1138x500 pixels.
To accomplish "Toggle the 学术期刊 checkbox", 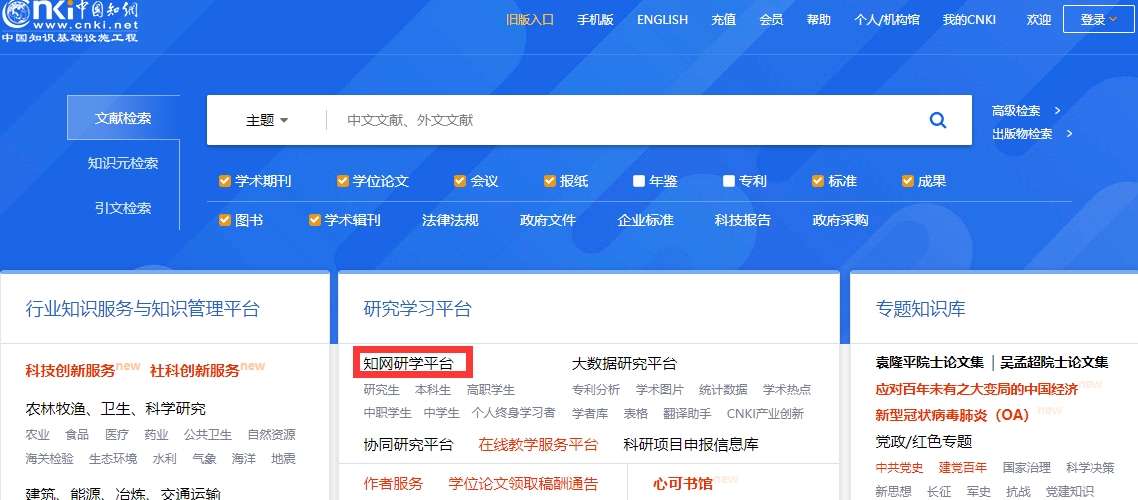I will [x=225, y=181].
